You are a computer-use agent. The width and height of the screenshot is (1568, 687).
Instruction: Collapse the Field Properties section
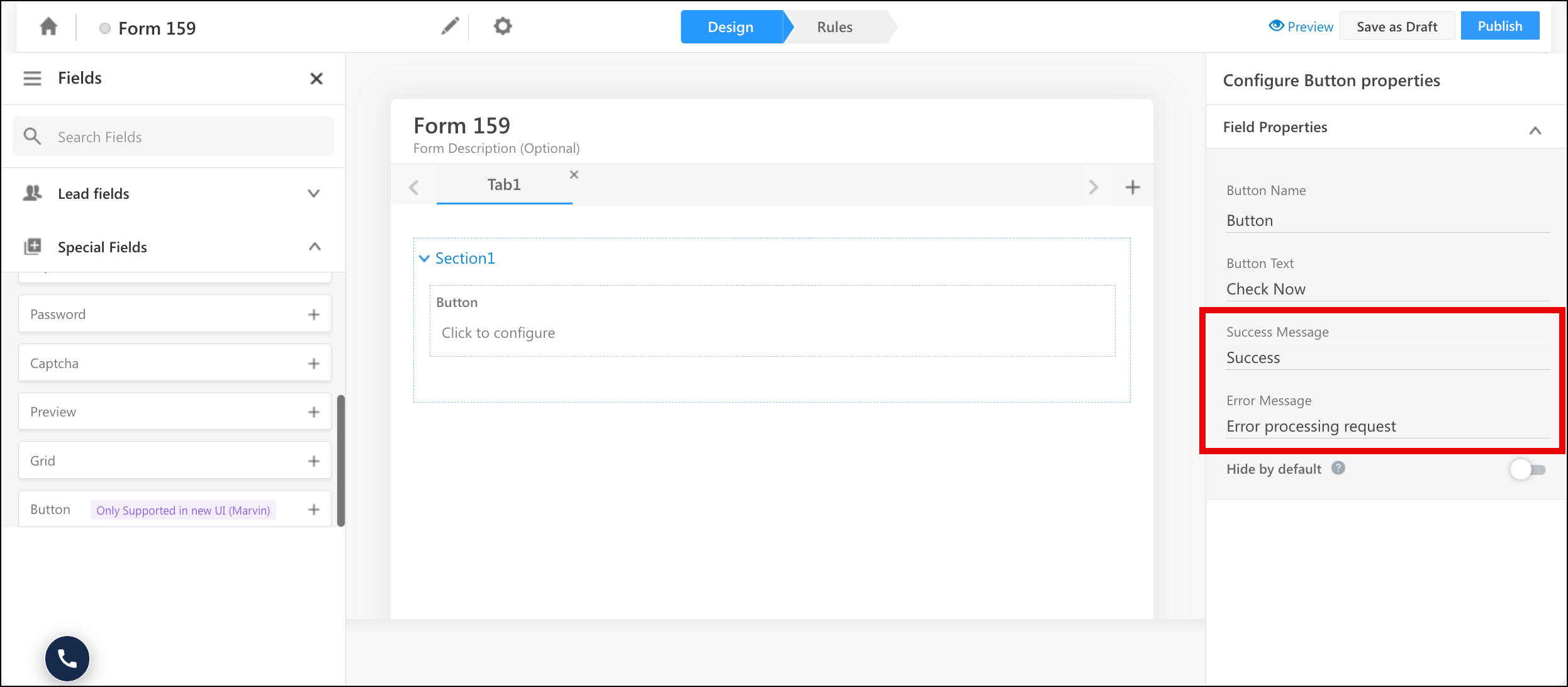(1535, 130)
